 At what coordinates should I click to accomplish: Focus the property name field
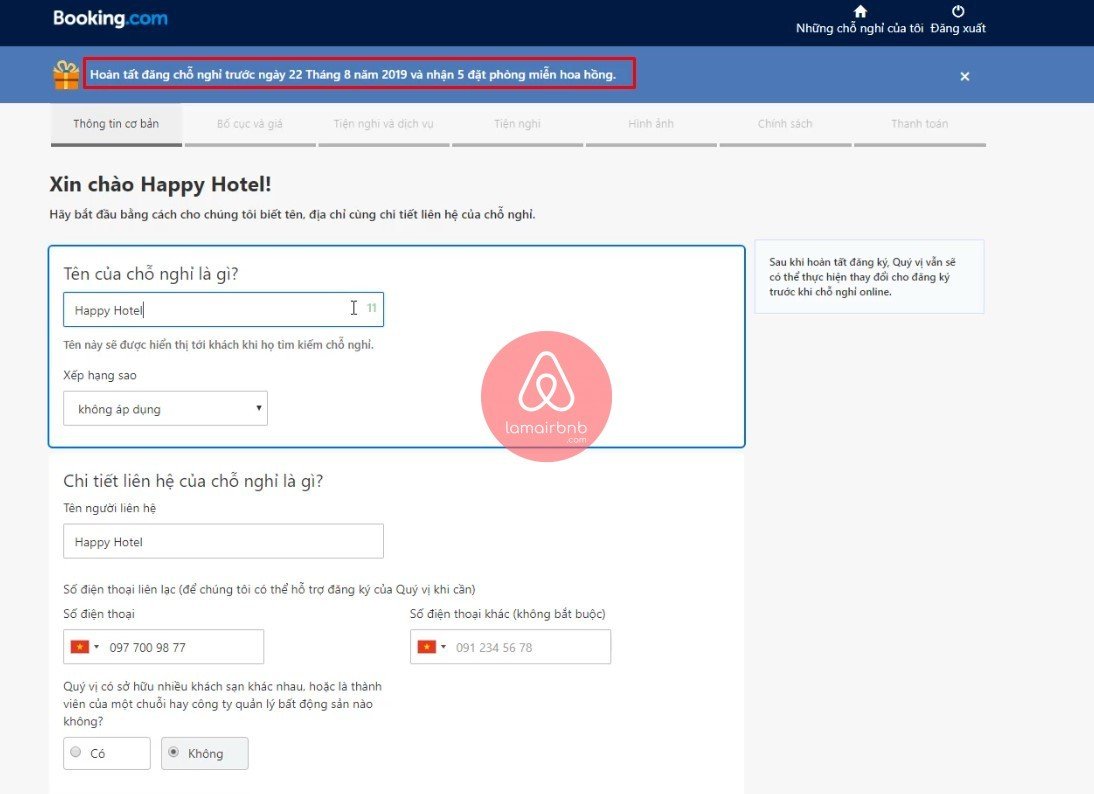click(x=223, y=310)
